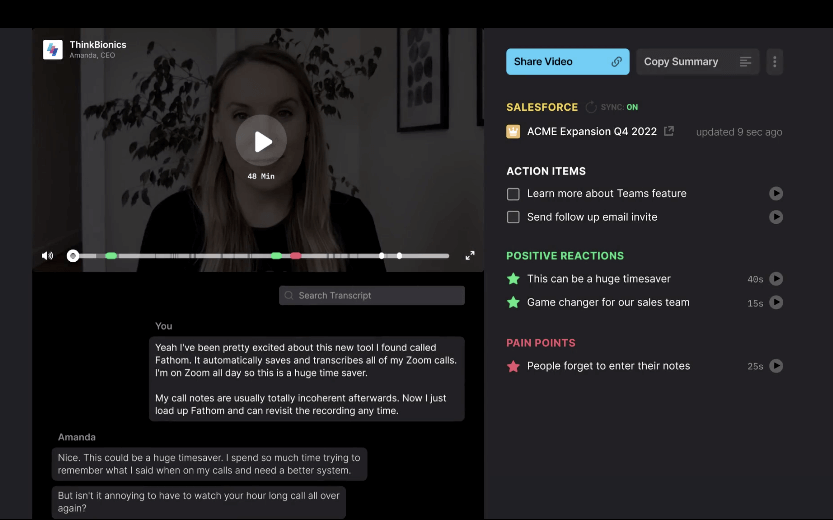
Task: Play clip for 'This can be a huge timesaver'
Action: coord(776,279)
